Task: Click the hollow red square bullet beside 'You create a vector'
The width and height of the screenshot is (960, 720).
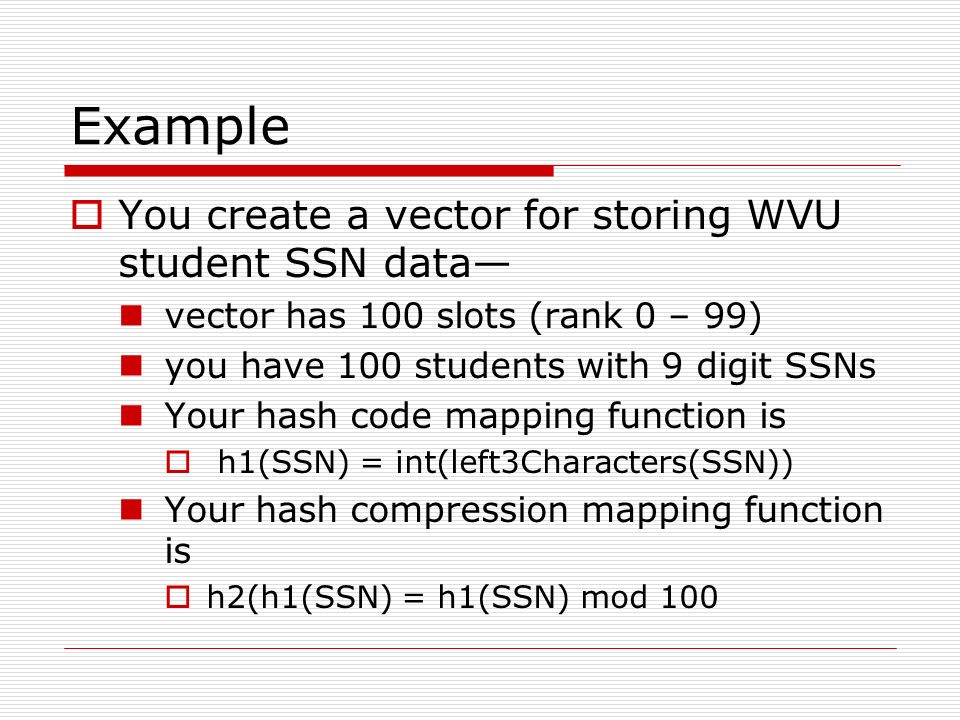Action: pos(87,215)
